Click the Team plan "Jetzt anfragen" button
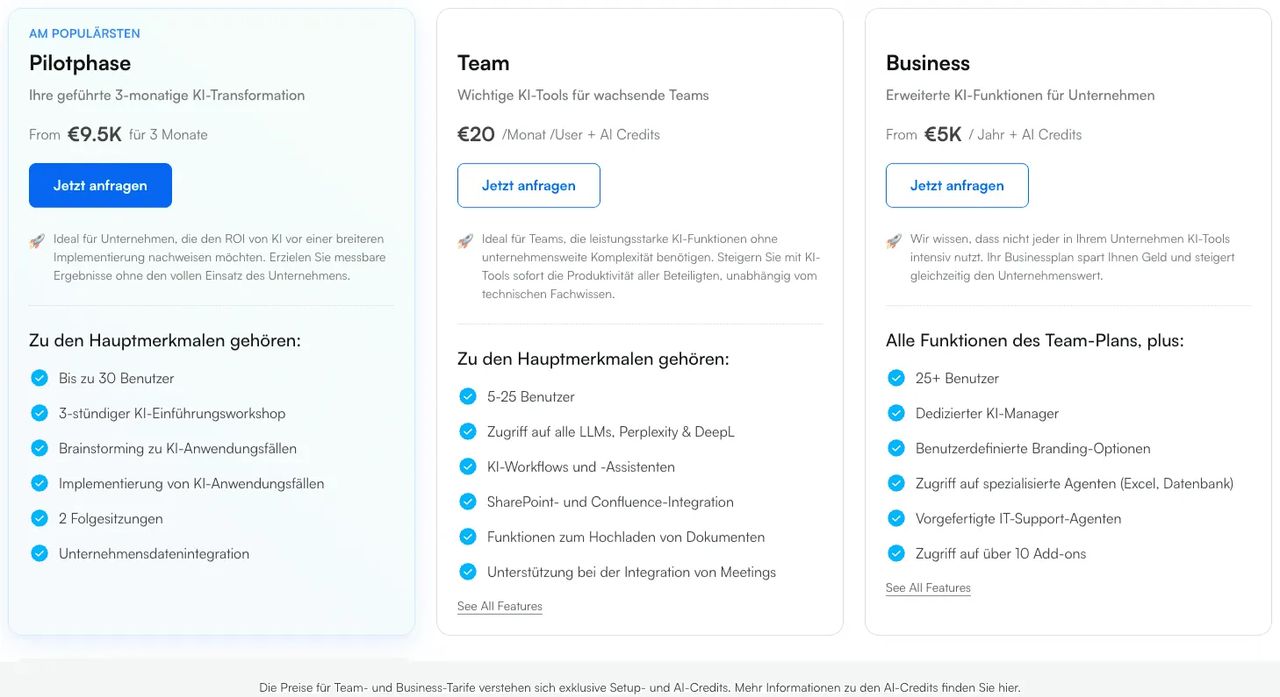 (x=528, y=185)
